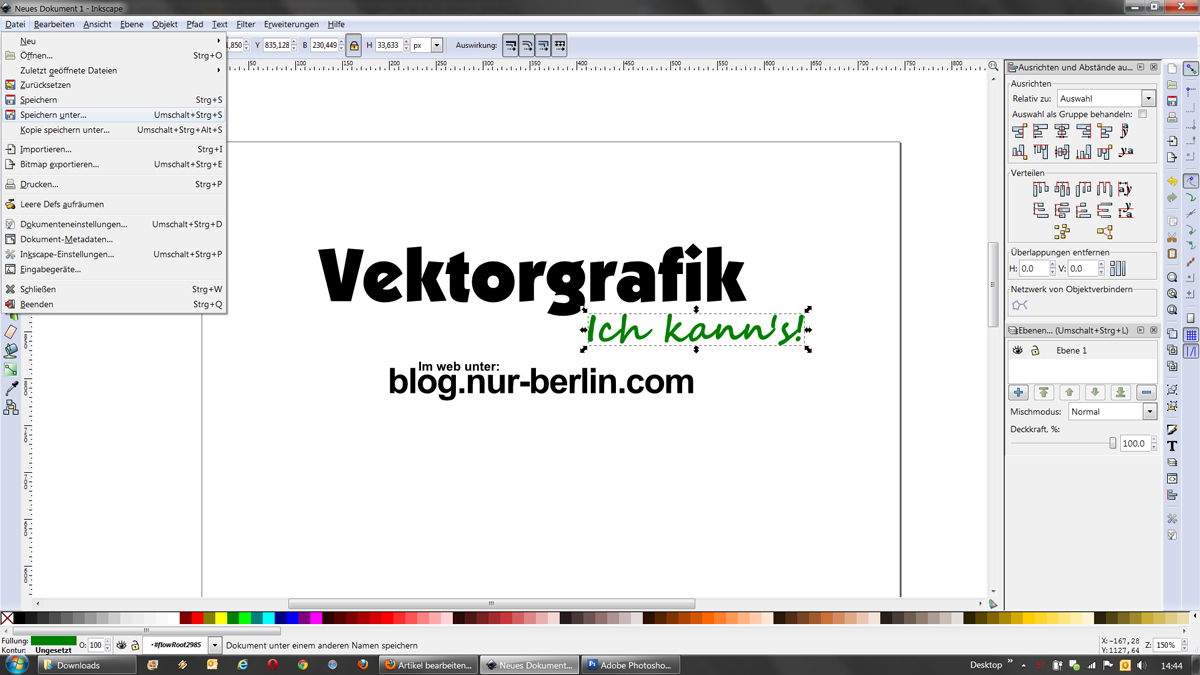Click the lower layer one step button
1200x675 pixels.
coord(1096,393)
